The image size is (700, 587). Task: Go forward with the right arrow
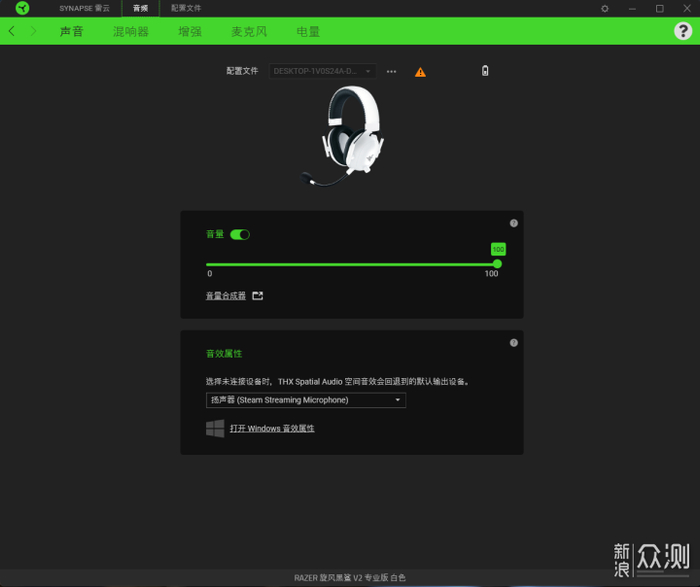tap(33, 31)
